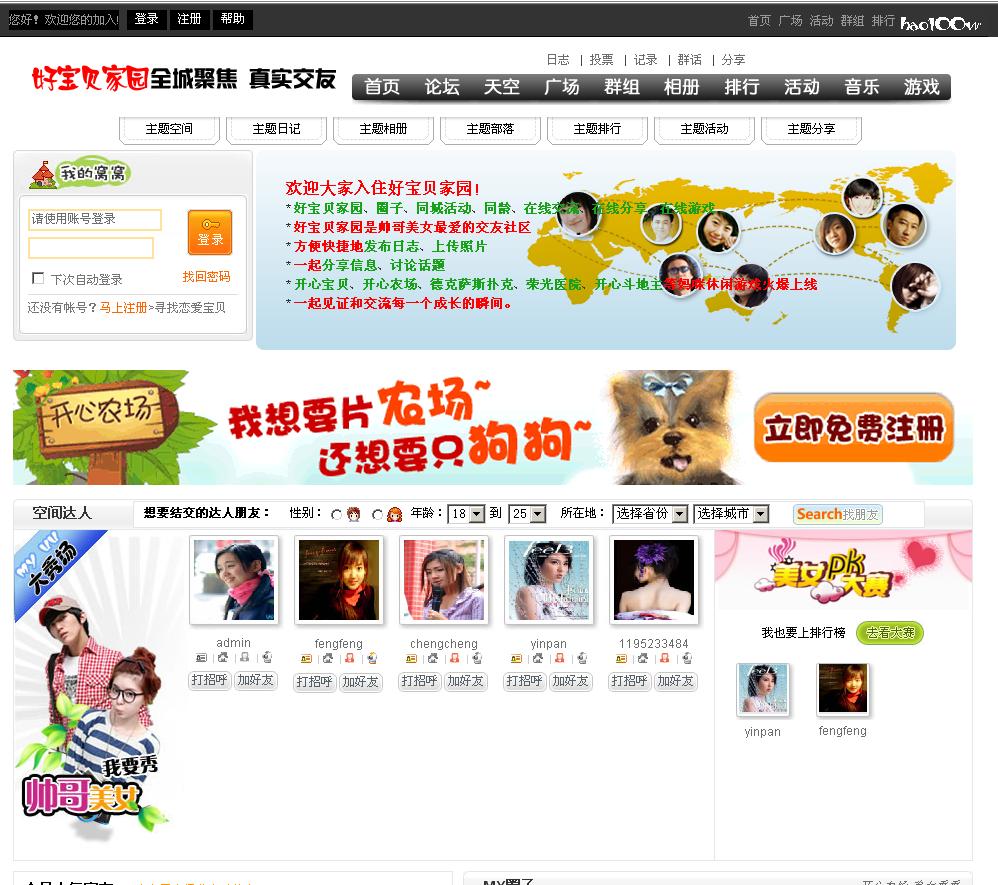Click yinpan's home space icon
The image size is (998, 885).
tap(537, 658)
